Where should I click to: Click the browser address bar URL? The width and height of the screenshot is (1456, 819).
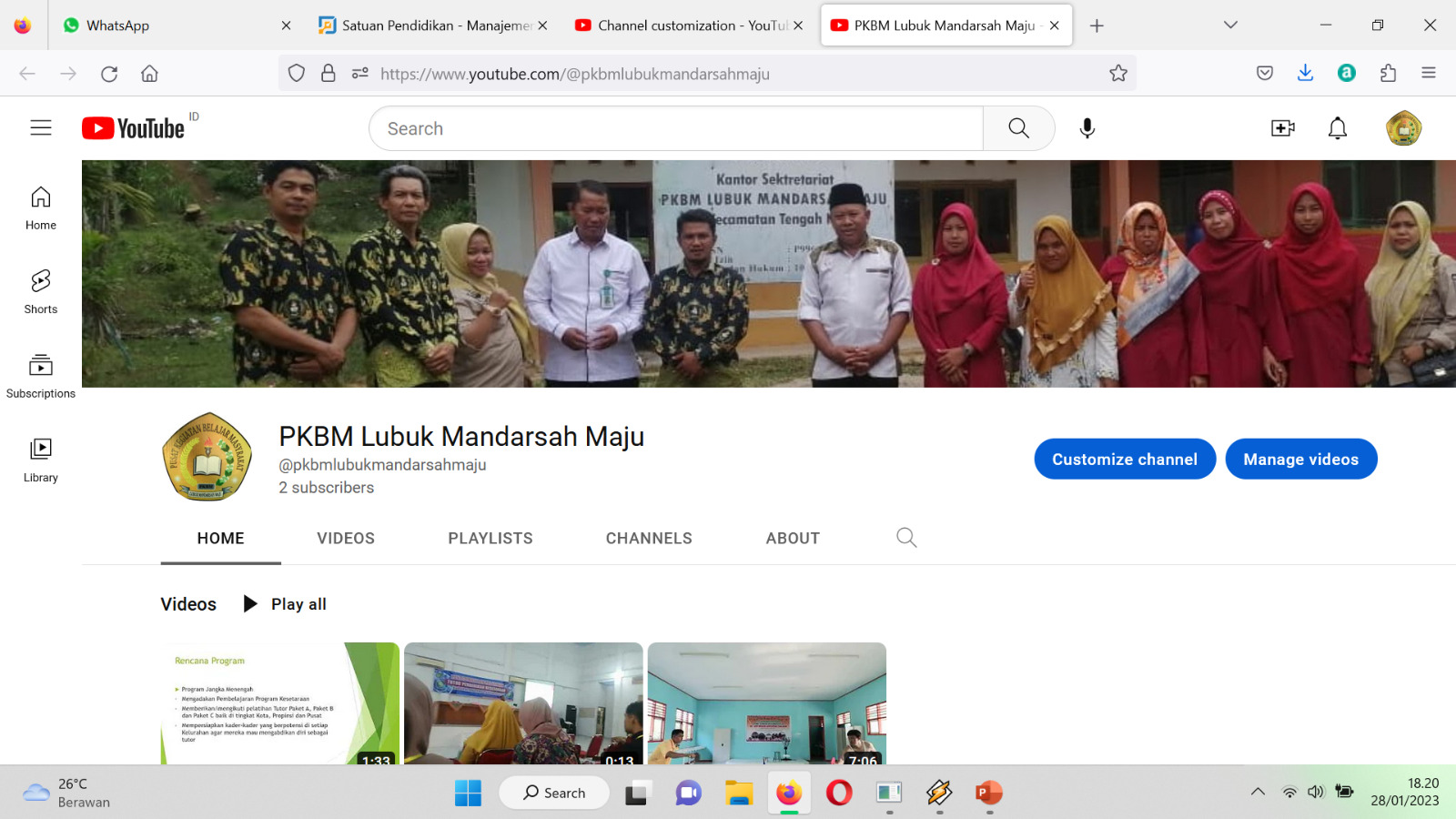pos(575,74)
